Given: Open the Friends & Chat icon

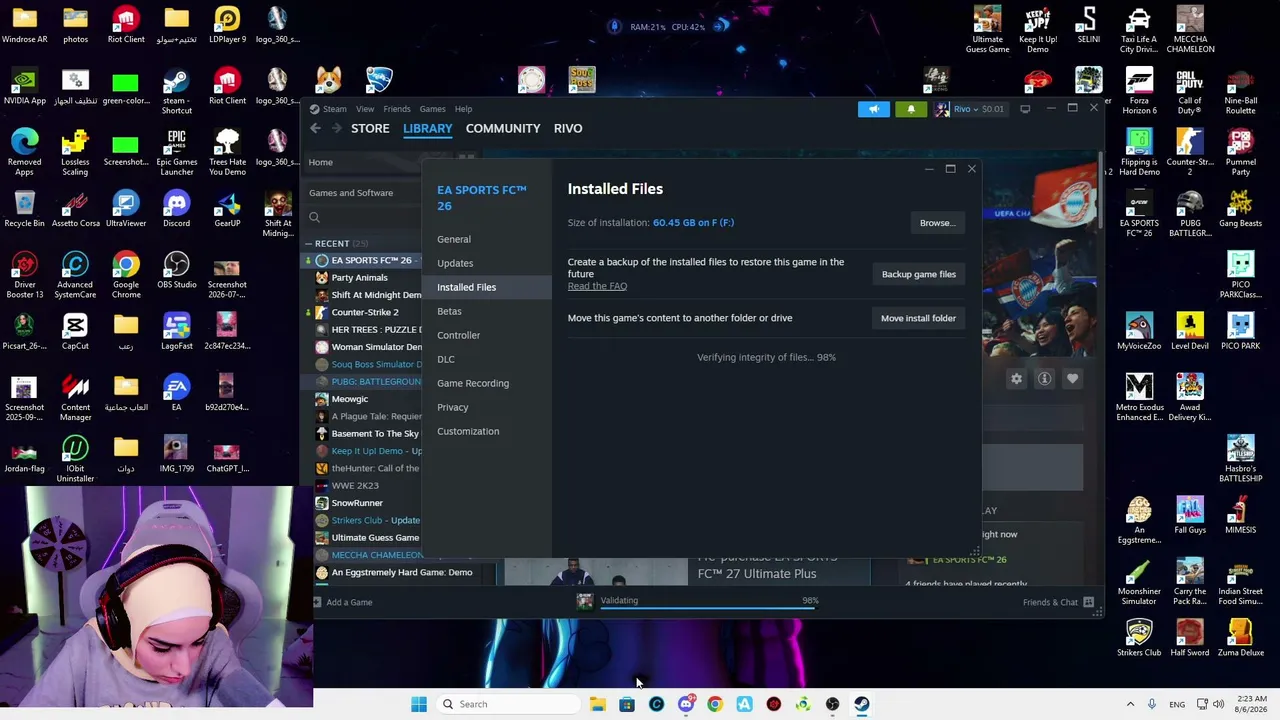Looking at the screenshot, I should [1088, 602].
